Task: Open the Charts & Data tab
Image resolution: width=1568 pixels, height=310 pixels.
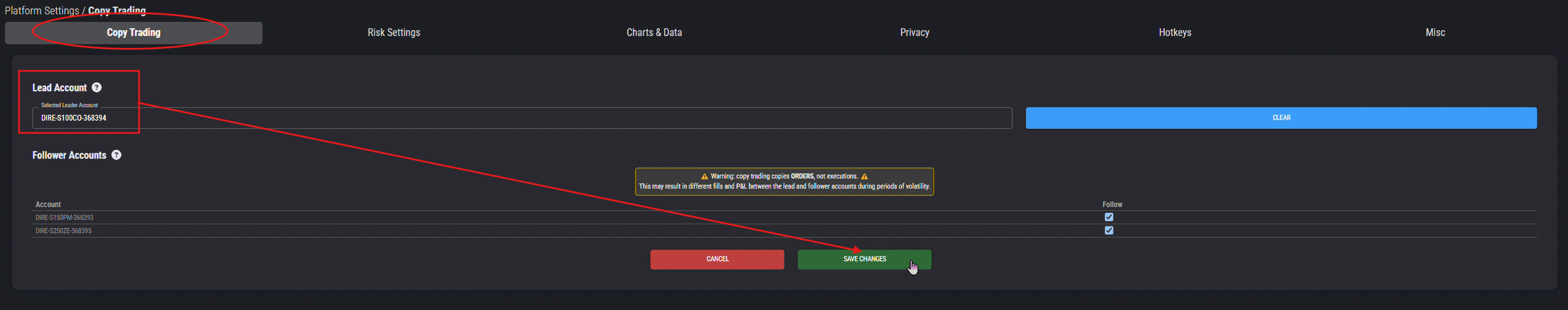Action: [655, 33]
